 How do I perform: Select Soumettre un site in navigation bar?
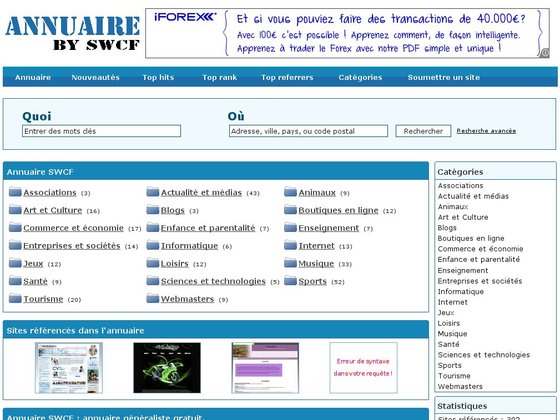(444, 77)
